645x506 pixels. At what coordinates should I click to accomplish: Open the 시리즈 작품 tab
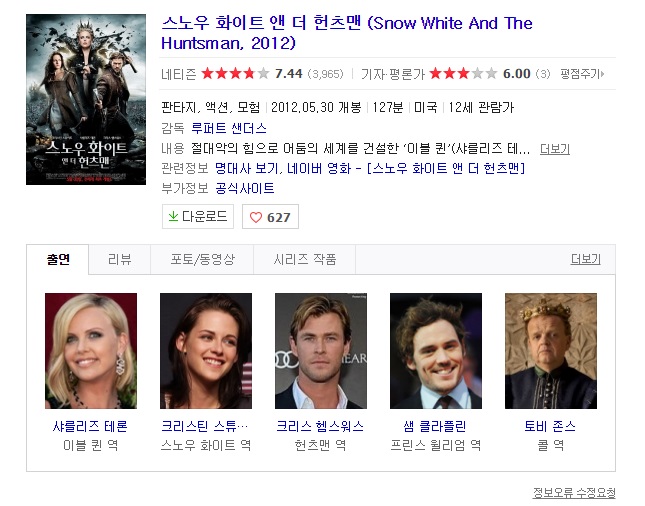pos(304,259)
